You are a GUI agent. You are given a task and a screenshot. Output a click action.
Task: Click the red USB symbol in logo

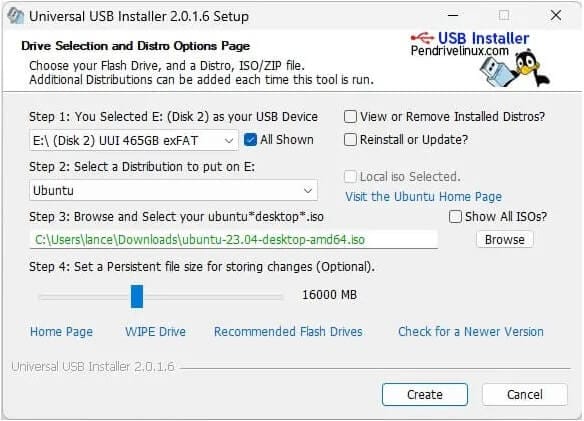tap(422, 38)
